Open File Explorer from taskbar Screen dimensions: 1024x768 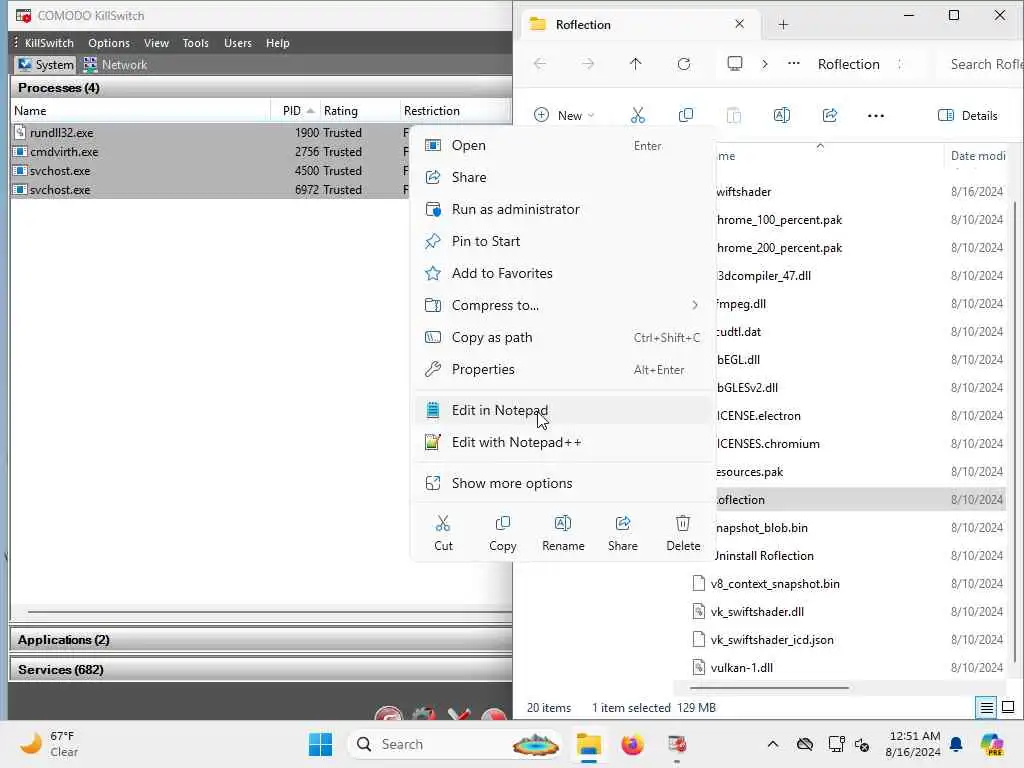pyautogui.click(x=588, y=744)
